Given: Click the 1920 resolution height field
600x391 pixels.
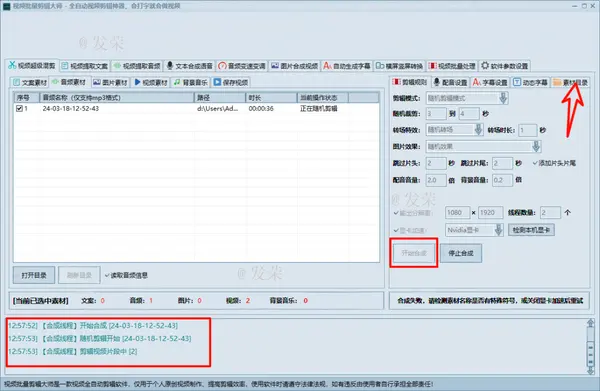Looking at the screenshot, I should pyautogui.click(x=491, y=212).
